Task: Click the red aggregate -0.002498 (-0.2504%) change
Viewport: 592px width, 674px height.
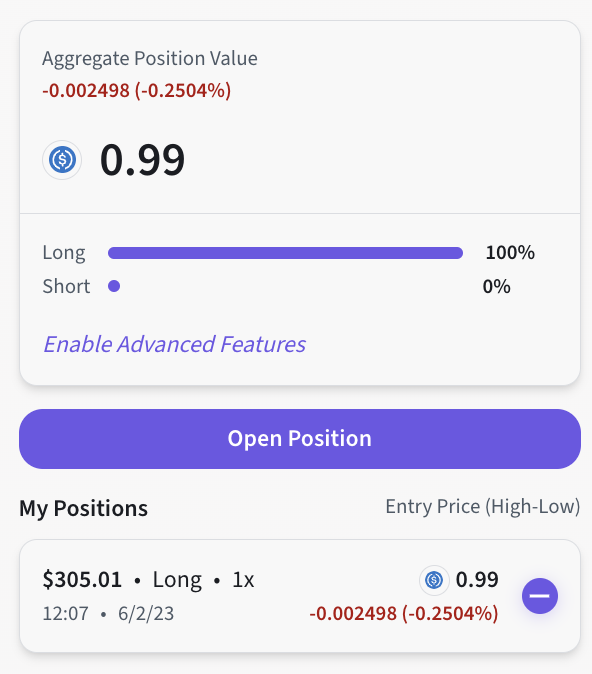Action: pyautogui.click(x=137, y=91)
